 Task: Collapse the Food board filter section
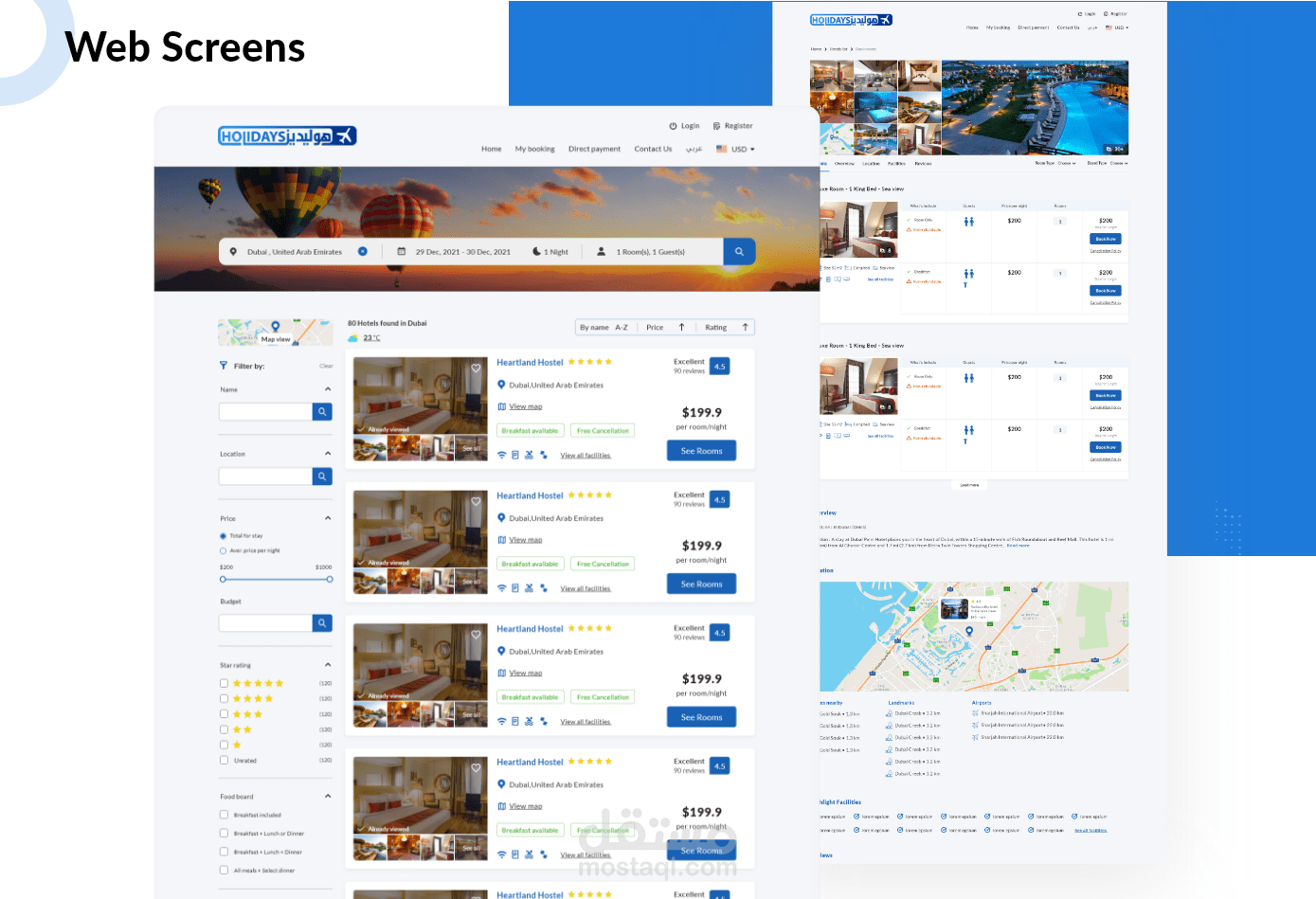[x=328, y=796]
